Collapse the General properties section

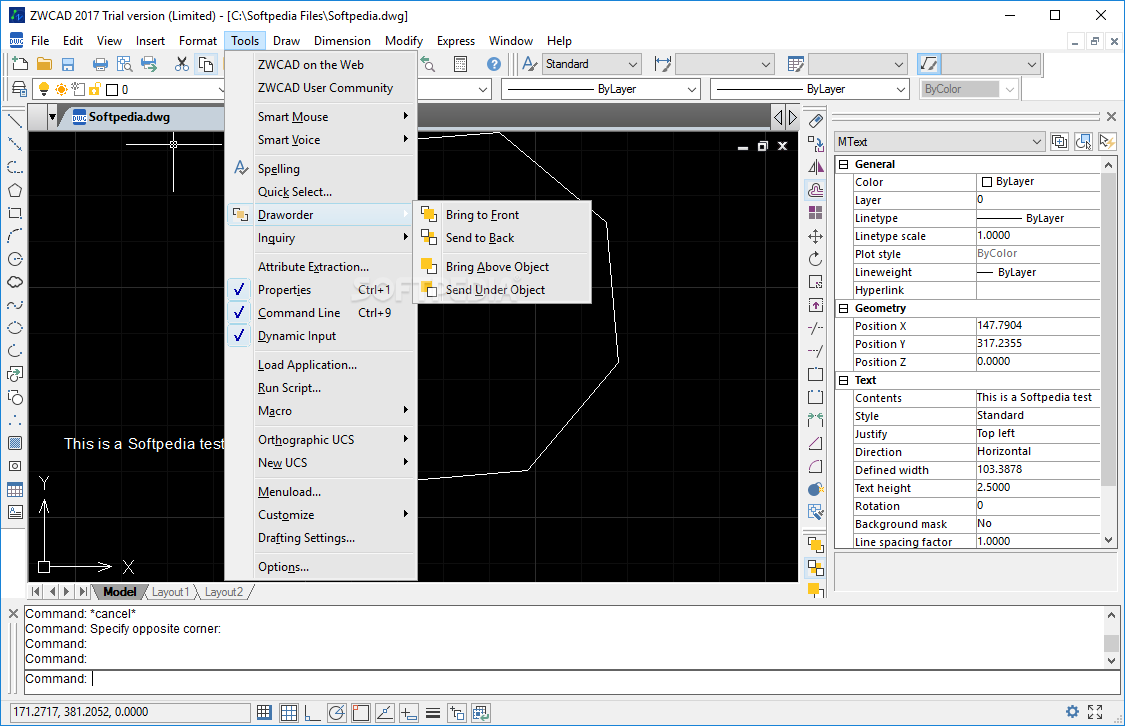[844, 164]
